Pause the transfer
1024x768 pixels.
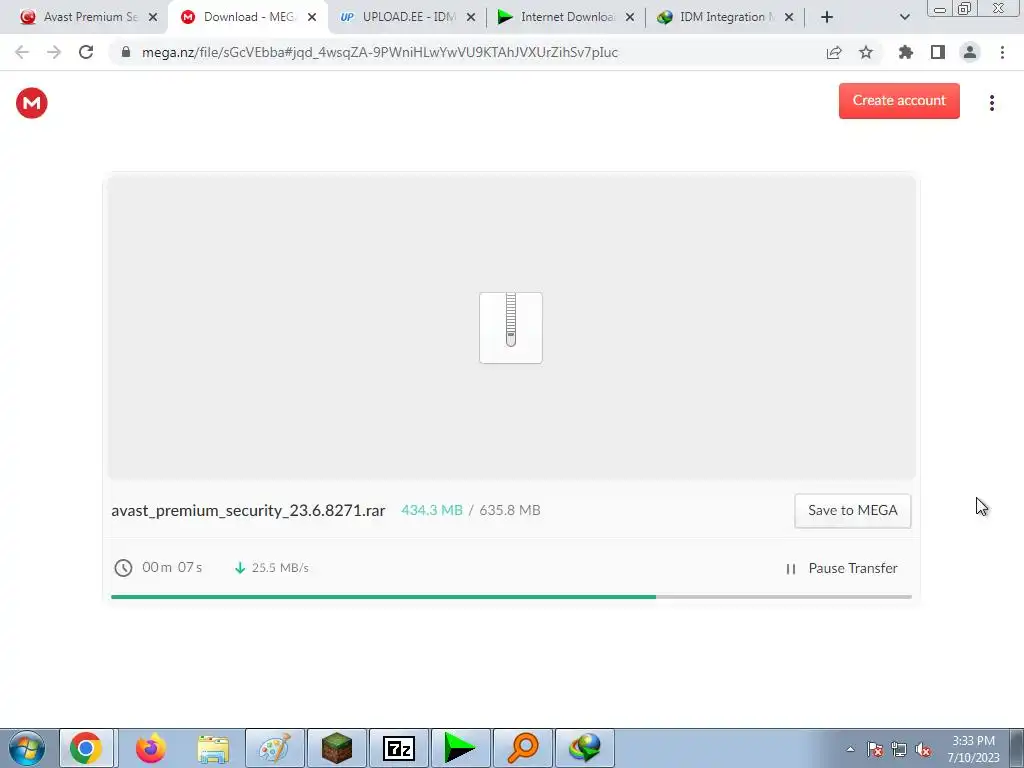(842, 568)
